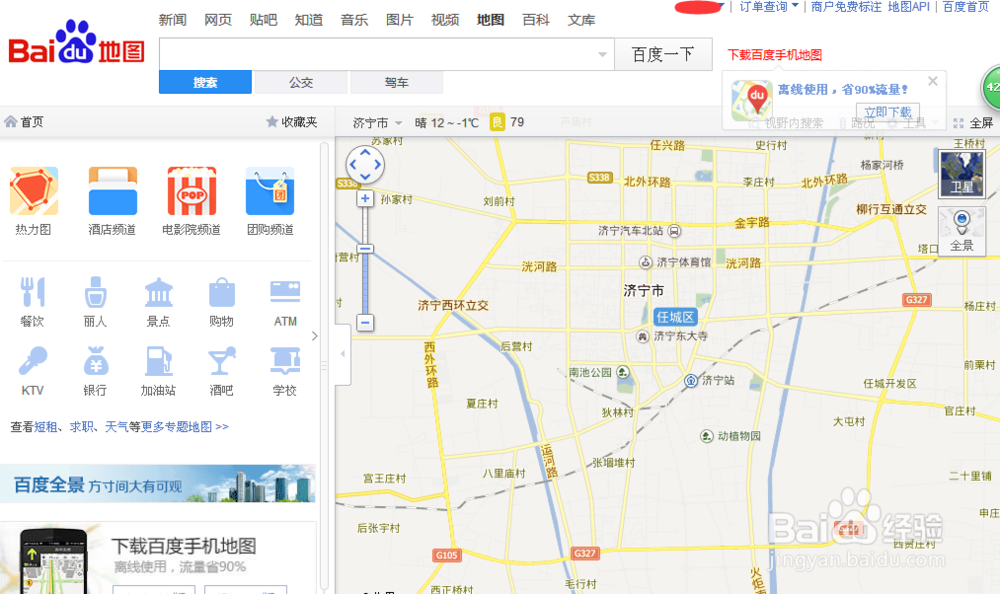Select the 银行 bank category icon

pos(96,360)
